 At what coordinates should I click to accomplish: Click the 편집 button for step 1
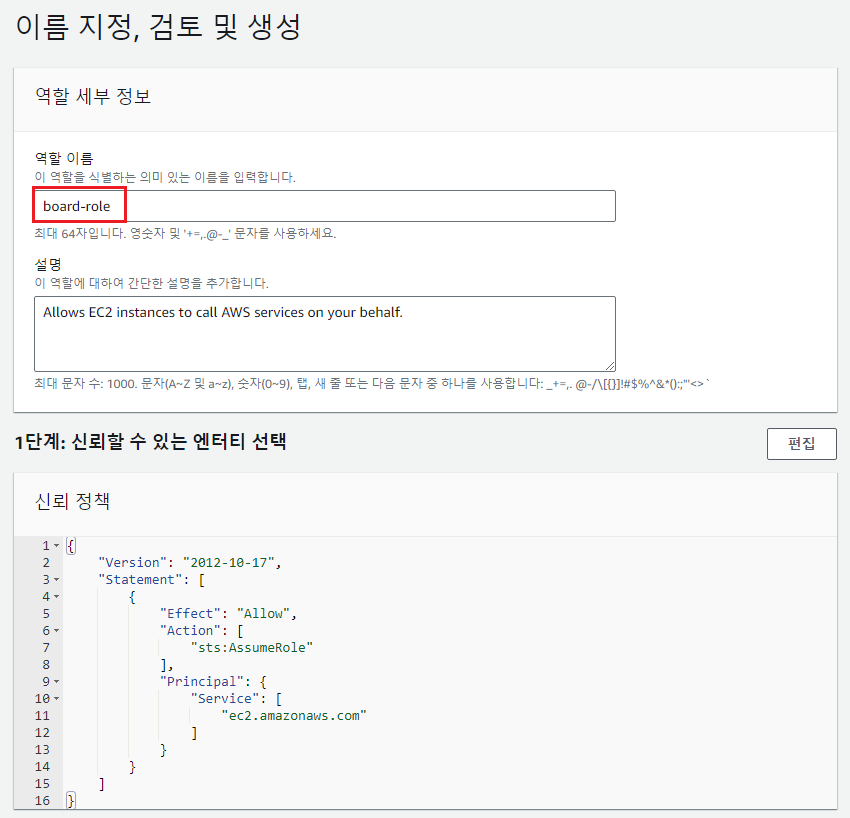pyautogui.click(x=801, y=443)
